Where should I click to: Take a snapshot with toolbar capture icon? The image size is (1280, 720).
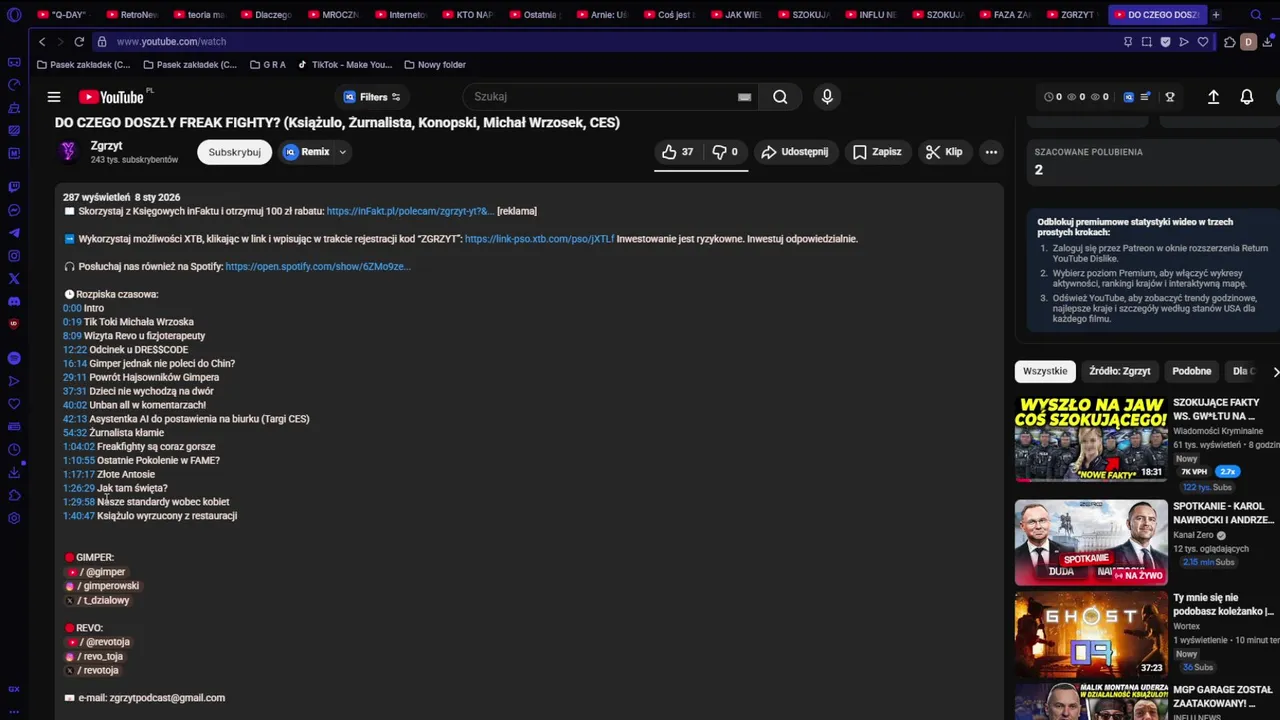click(1146, 42)
